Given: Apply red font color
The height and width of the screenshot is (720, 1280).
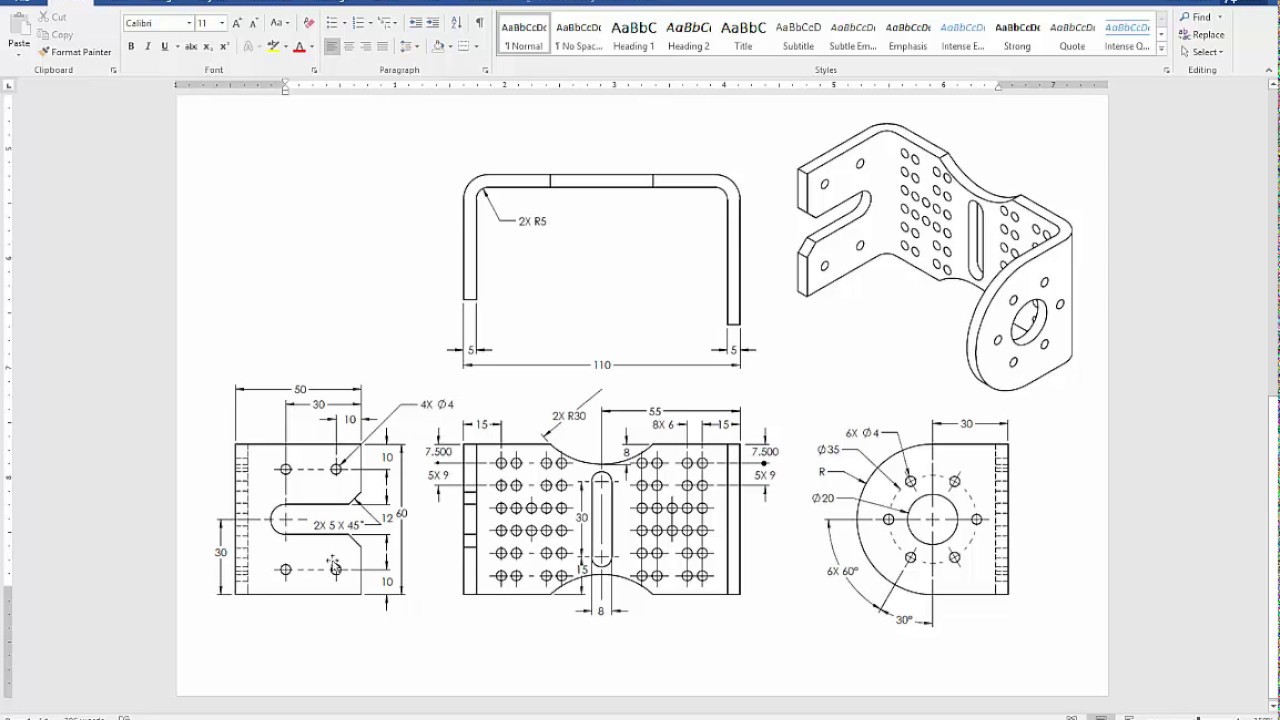Looking at the screenshot, I should 299,47.
